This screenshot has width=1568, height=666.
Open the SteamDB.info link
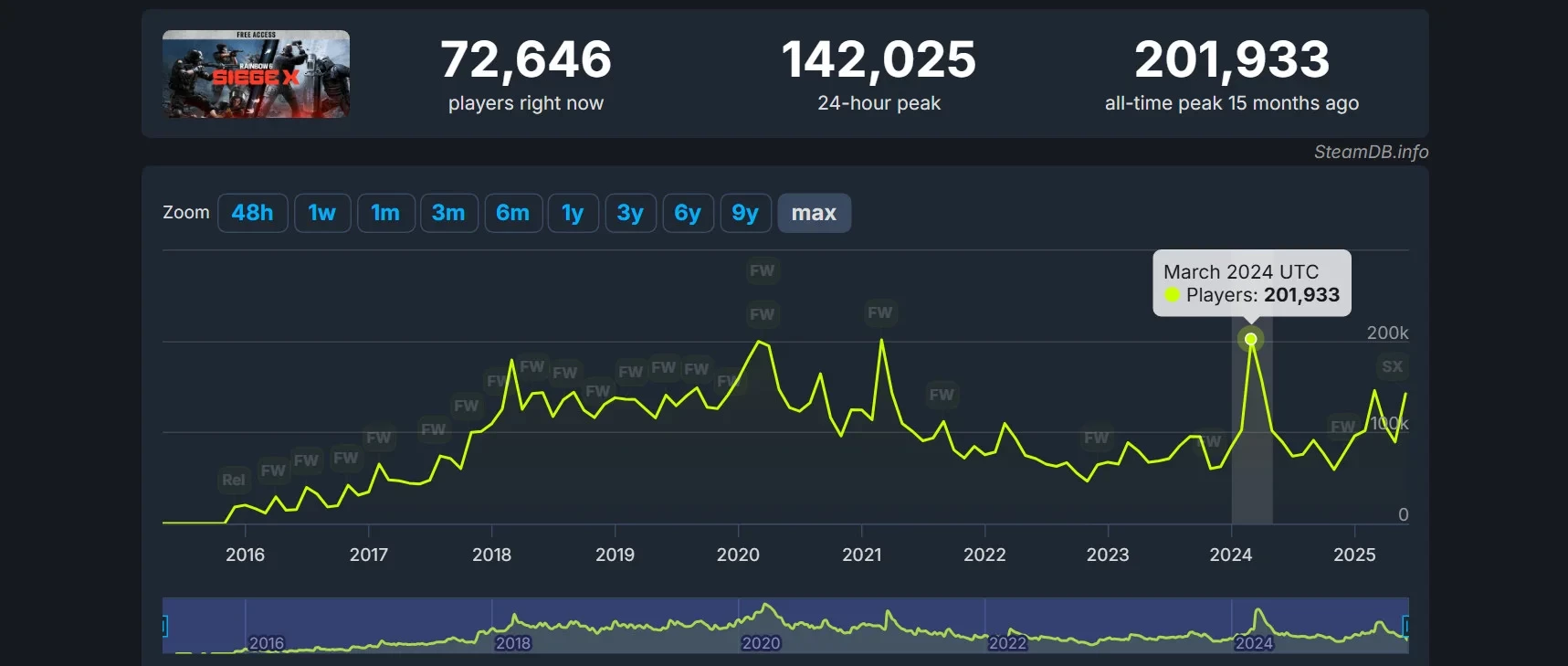[x=1370, y=152]
